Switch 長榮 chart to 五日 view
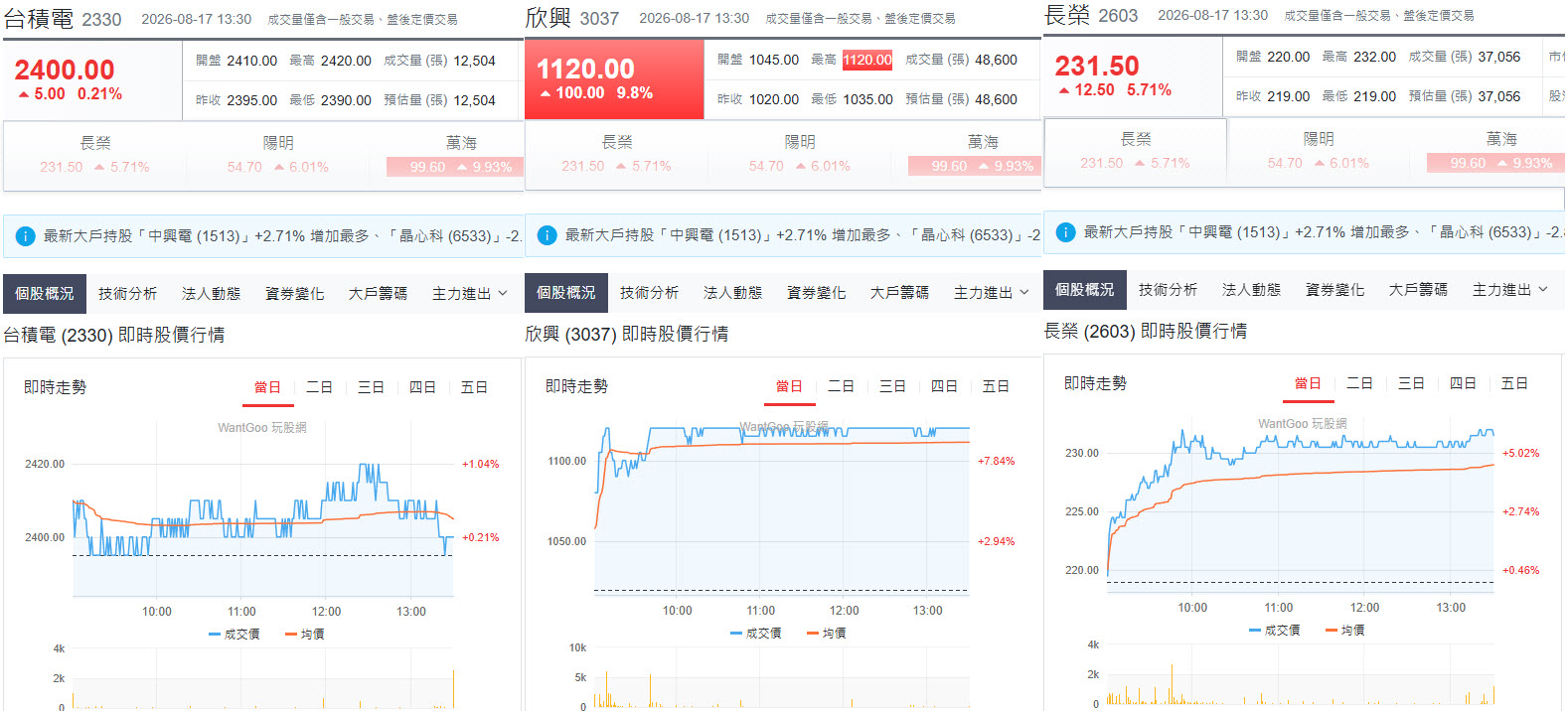This screenshot has height=711, width=1568. (x=1515, y=383)
